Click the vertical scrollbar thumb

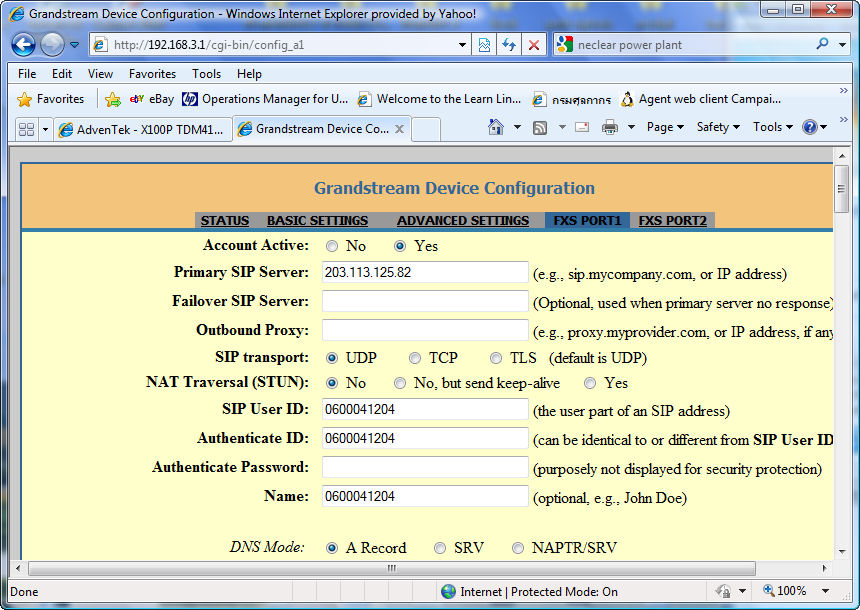(x=841, y=189)
